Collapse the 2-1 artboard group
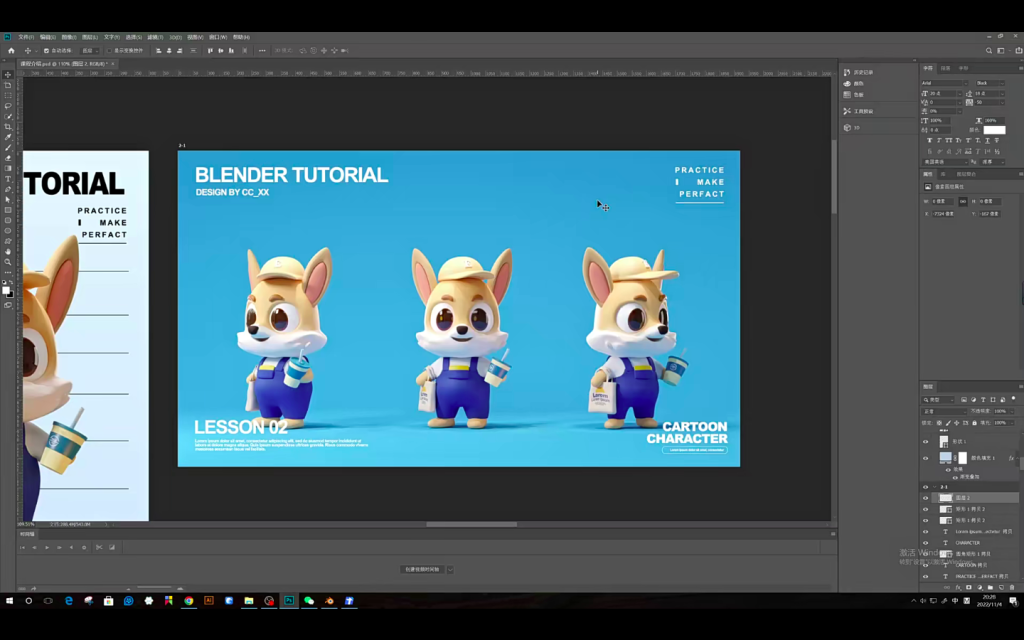The image size is (1024, 640). pos(935,487)
